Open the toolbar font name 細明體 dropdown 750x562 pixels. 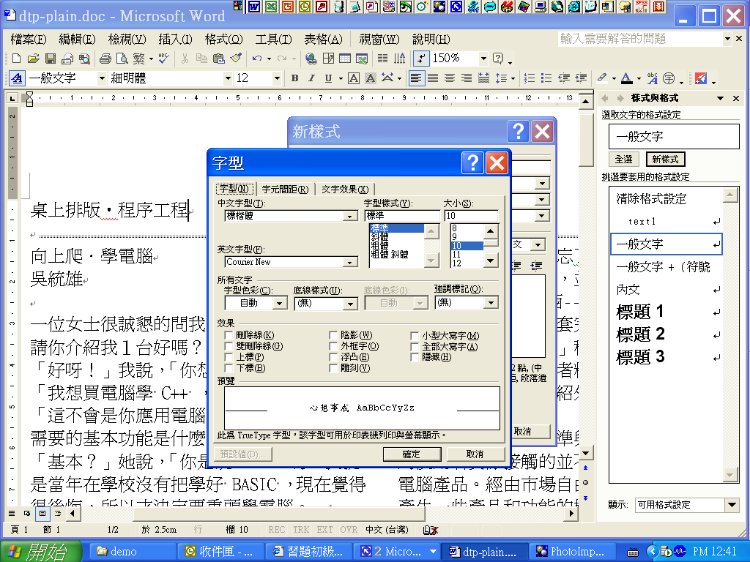click(x=228, y=78)
